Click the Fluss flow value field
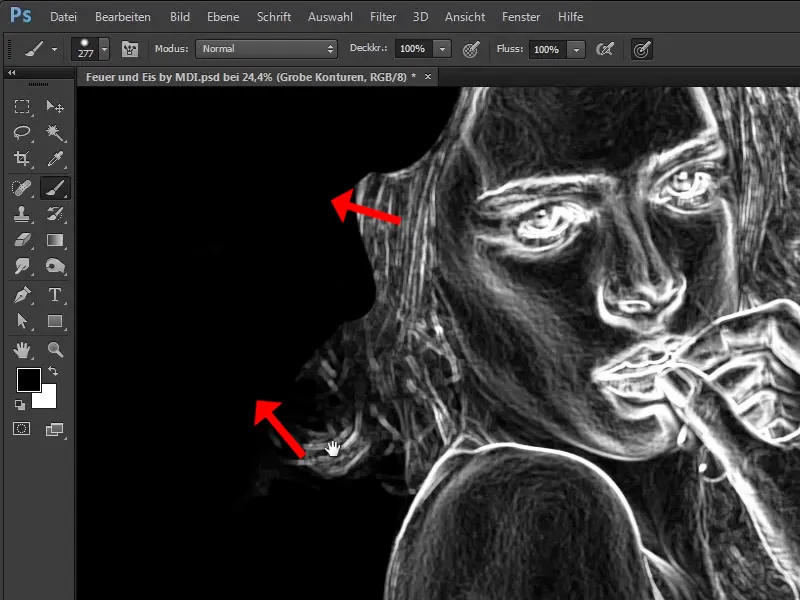 pyautogui.click(x=547, y=49)
